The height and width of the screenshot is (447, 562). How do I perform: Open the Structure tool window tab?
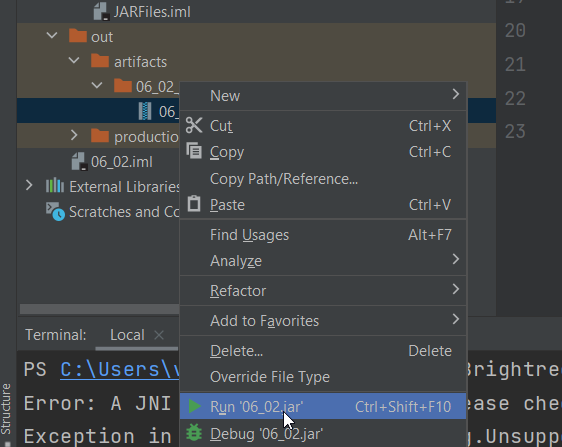pos(6,409)
